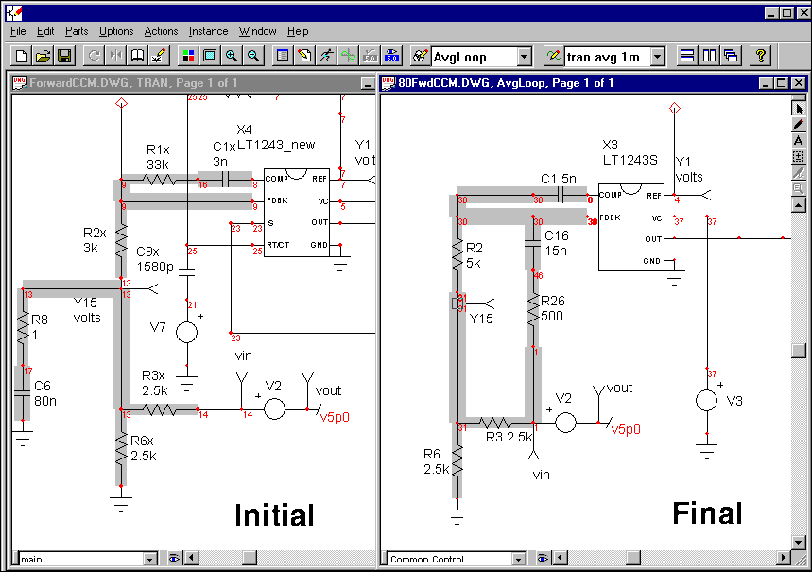The height and width of the screenshot is (572, 812).
Task: Select the arrow pointer tool
Action: pos(798,108)
